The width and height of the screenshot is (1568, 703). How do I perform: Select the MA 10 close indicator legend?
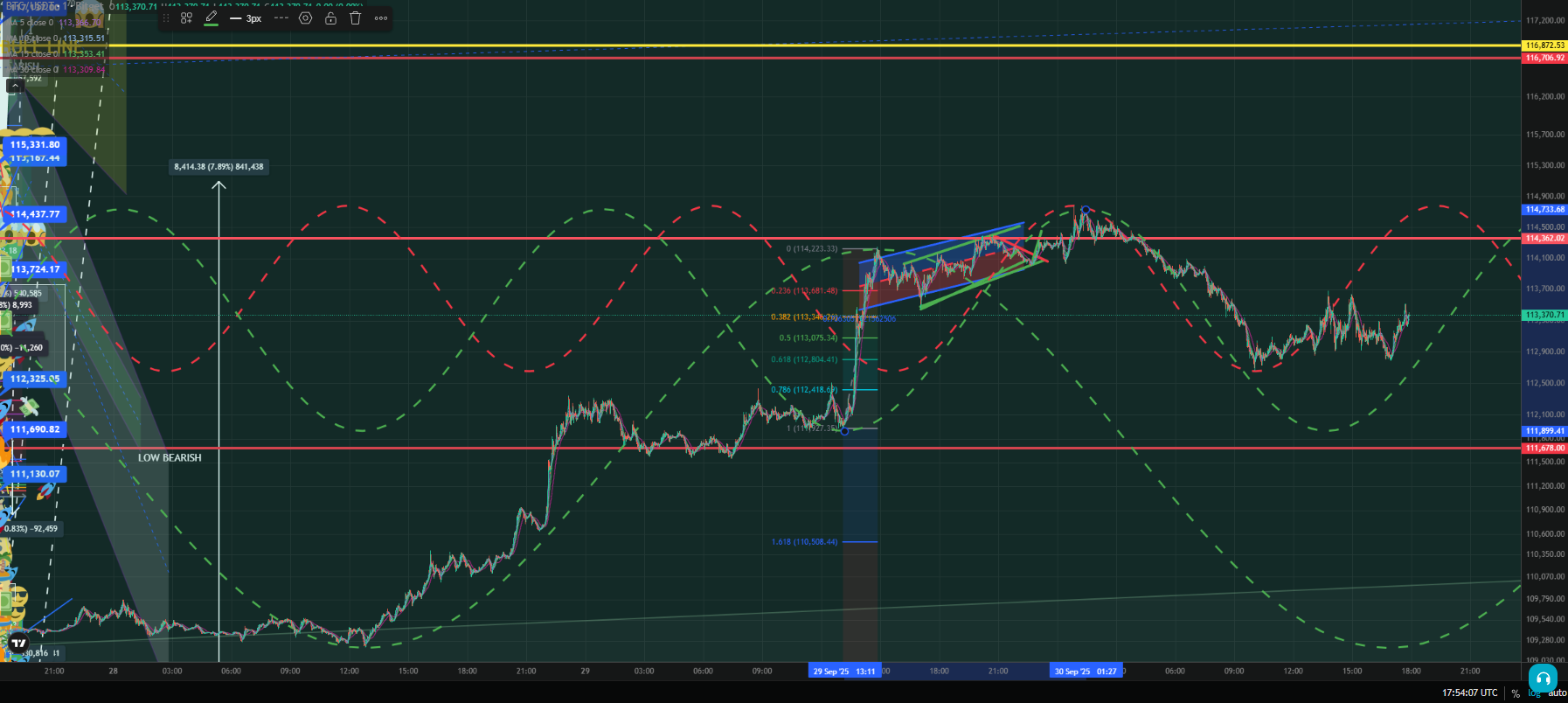coord(57,38)
